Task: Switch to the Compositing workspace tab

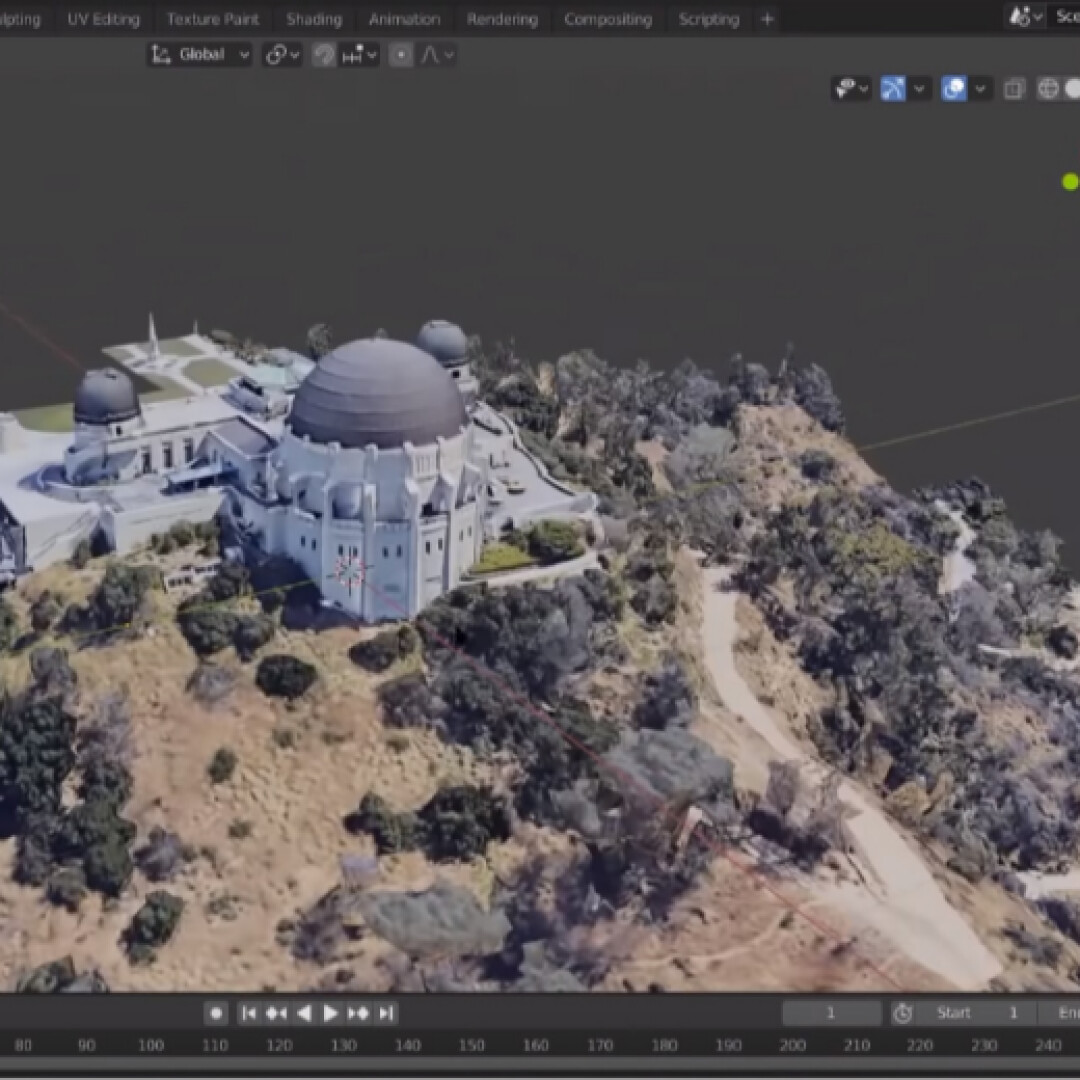Action: 607,19
